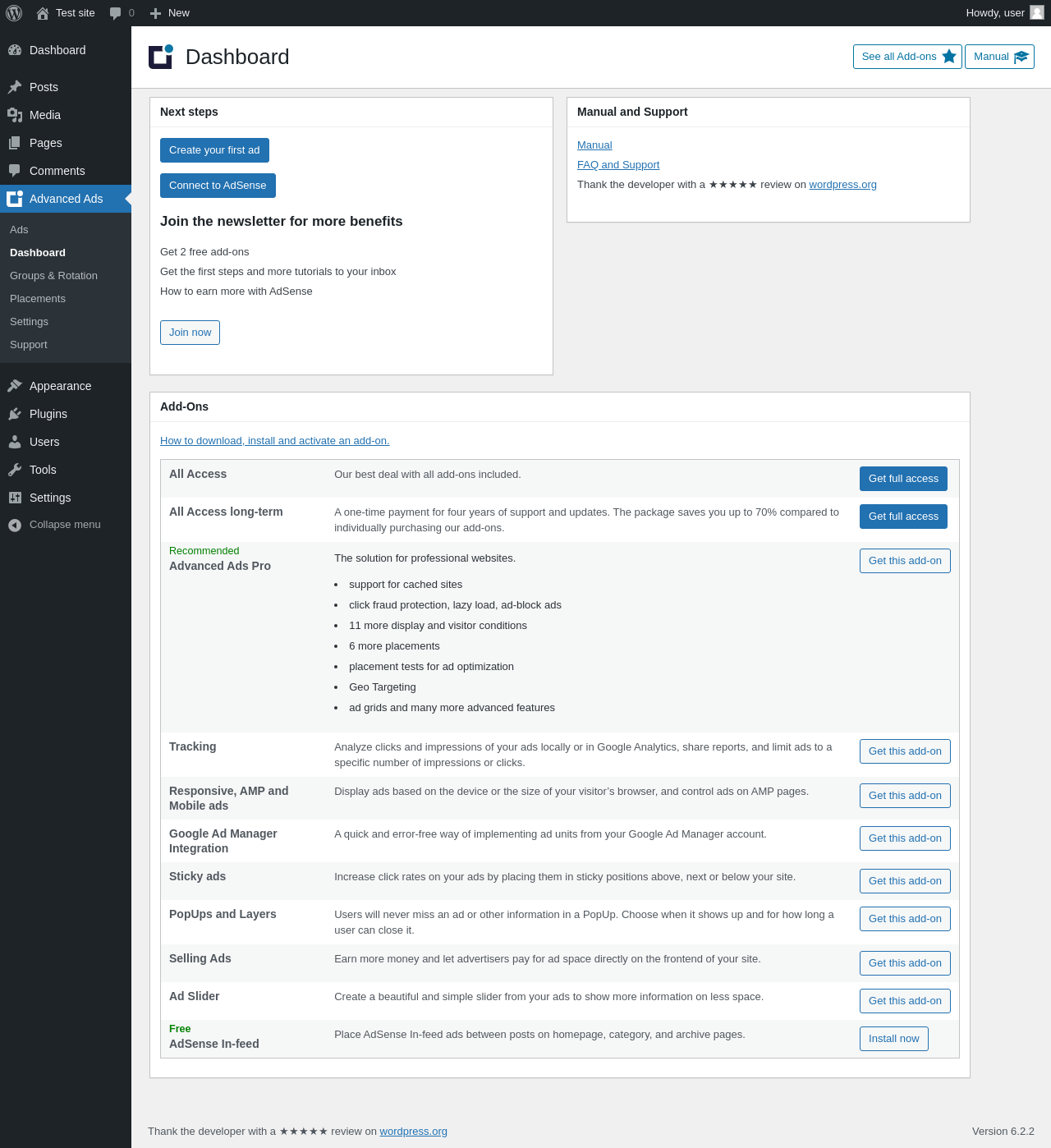Install AdSense In-feed add-on now
Screen dimensions: 1051x1148
893,1039
